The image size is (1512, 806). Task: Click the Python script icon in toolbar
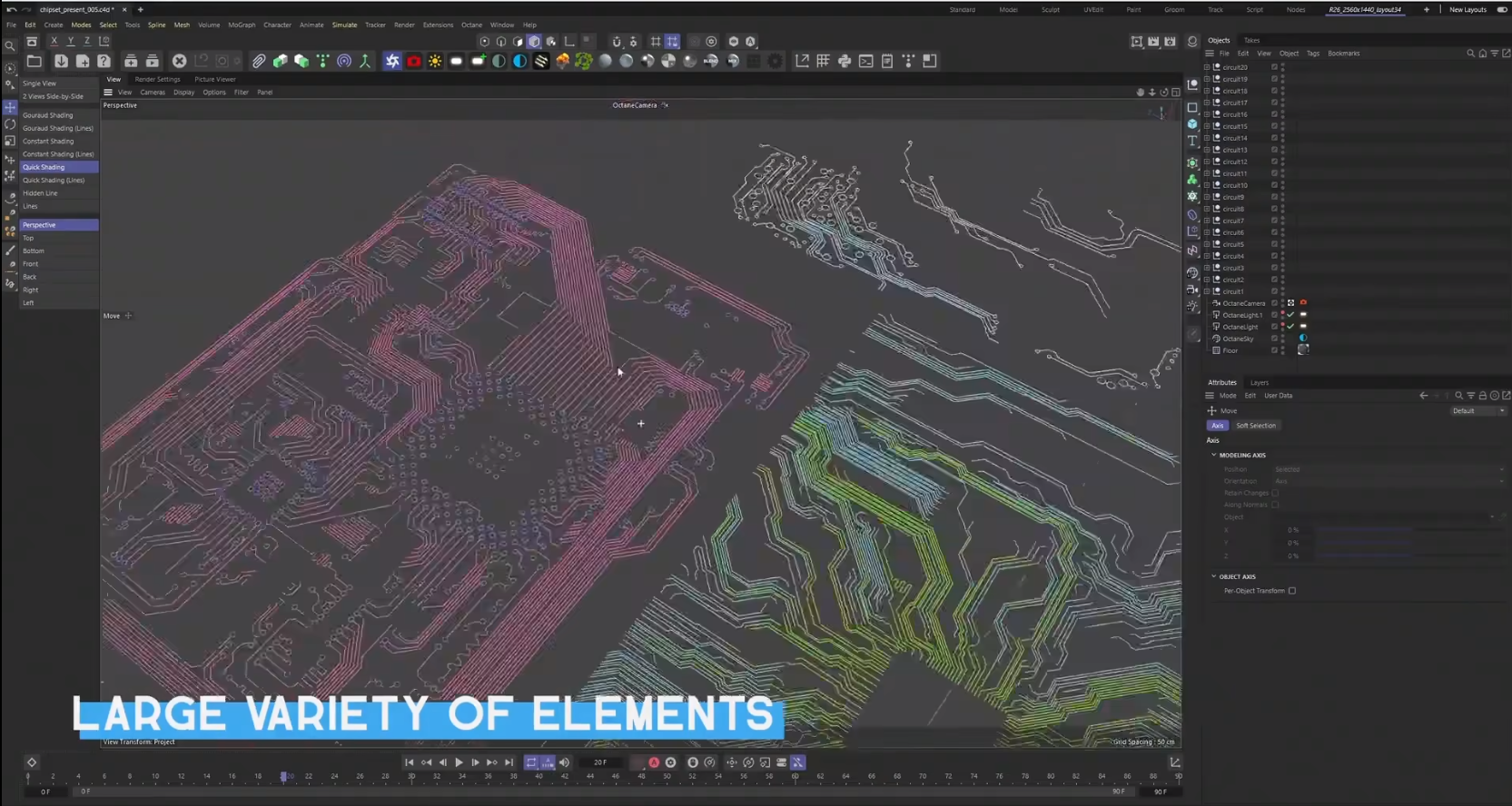(845, 61)
